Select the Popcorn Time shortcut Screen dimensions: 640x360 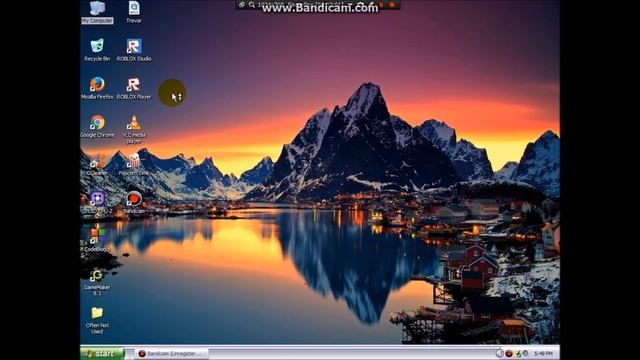[x=134, y=164]
